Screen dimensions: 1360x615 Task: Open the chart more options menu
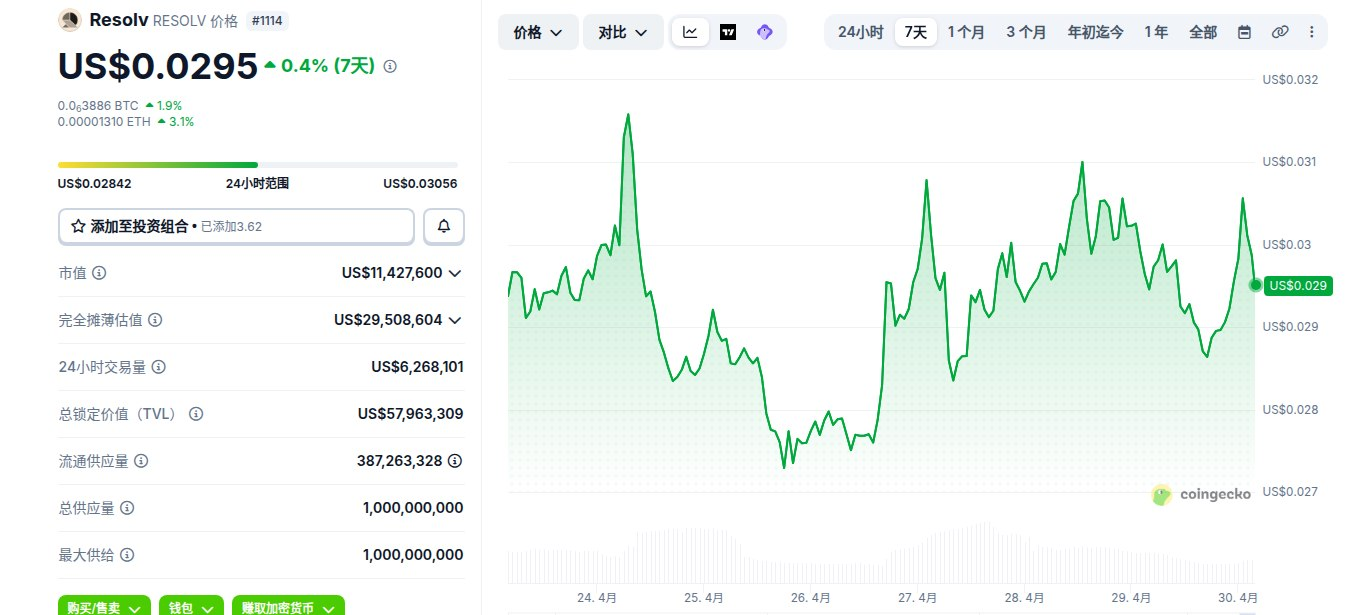(x=1312, y=32)
